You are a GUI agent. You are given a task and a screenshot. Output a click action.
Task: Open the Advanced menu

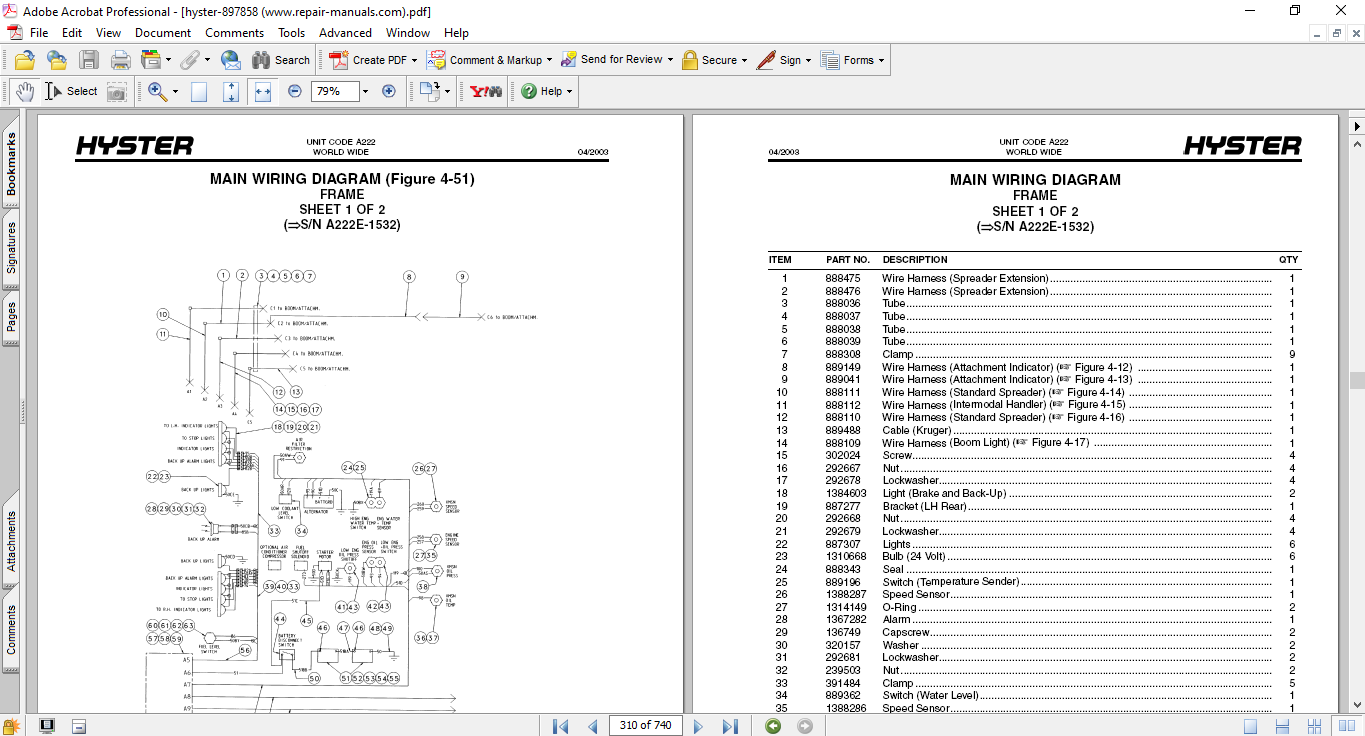tap(345, 33)
